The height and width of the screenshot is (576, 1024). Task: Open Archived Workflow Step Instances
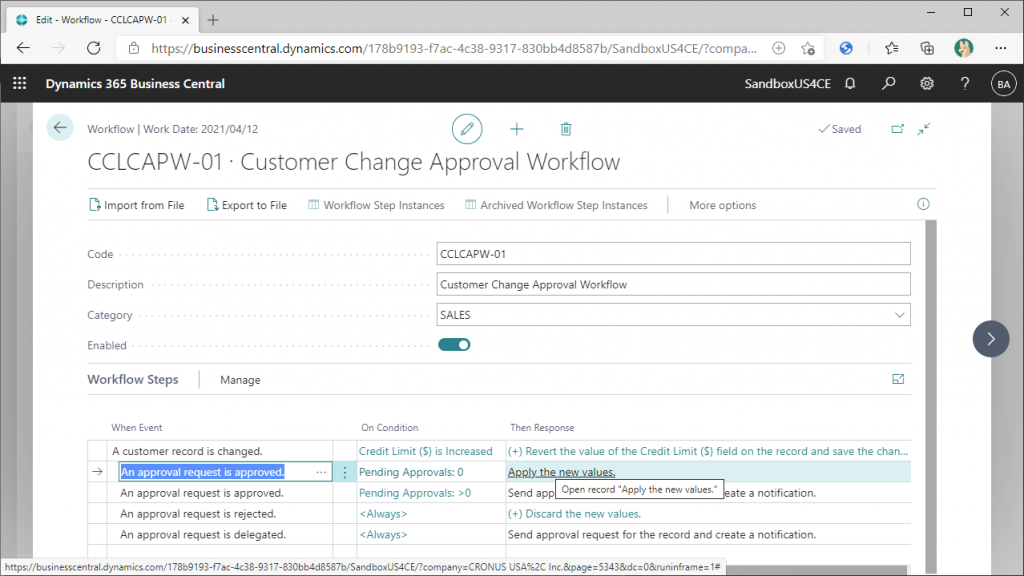556,205
